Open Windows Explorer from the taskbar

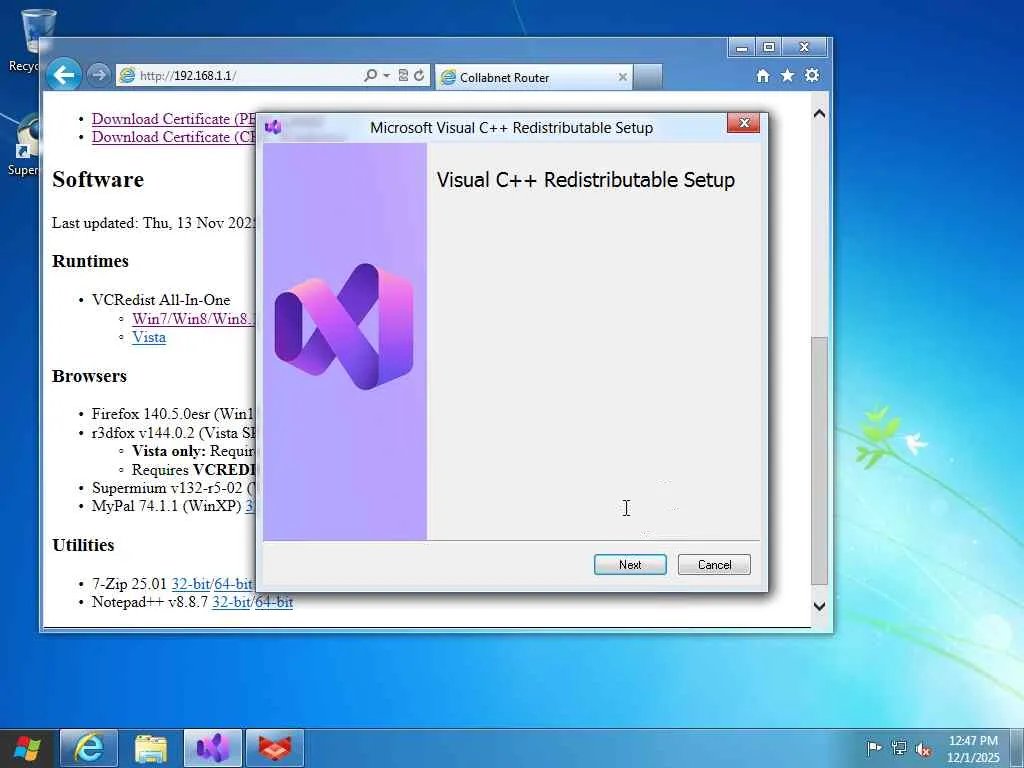(151, 748)
